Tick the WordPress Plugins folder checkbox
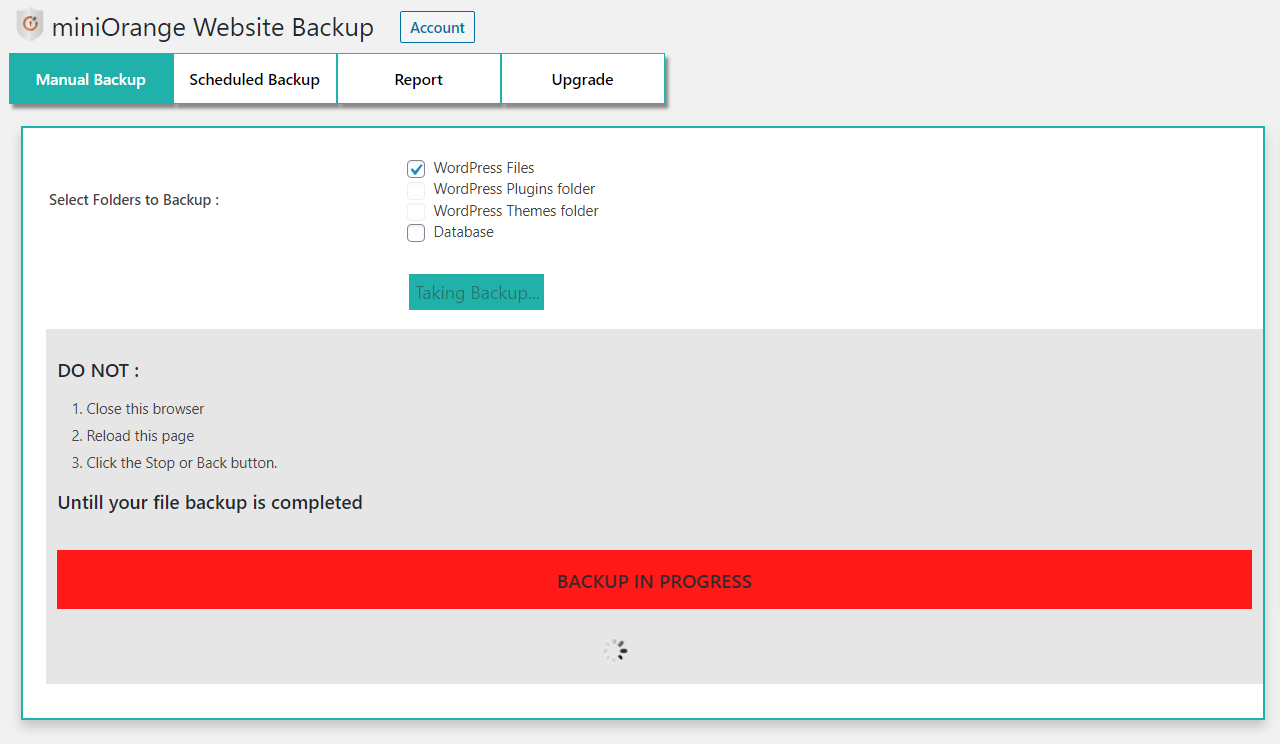The image size is (1280, 744). tap(416, 190)
